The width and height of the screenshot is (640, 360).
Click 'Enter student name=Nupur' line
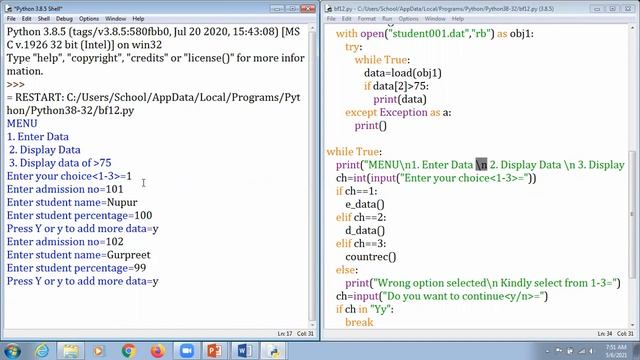(x=72, y=202)
